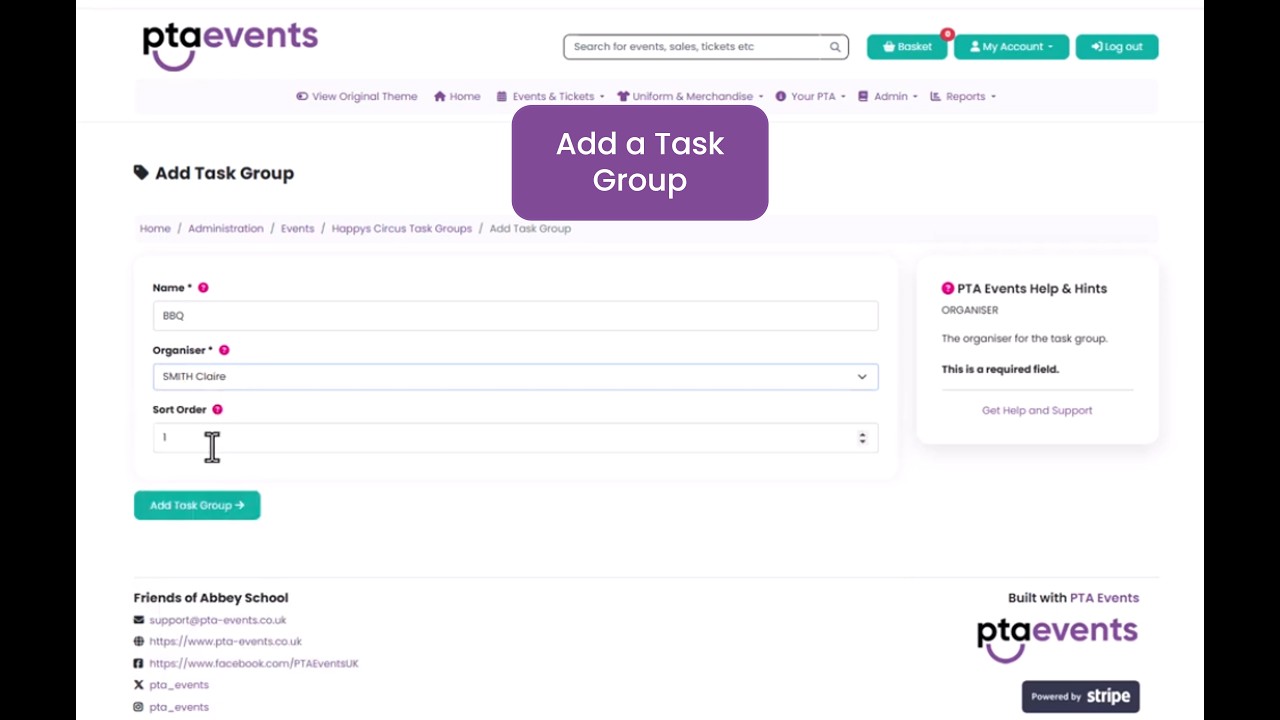Viewport: 1280px width, 720px height.
Task: Click the Sort Order number field
Action: [515, 438]
